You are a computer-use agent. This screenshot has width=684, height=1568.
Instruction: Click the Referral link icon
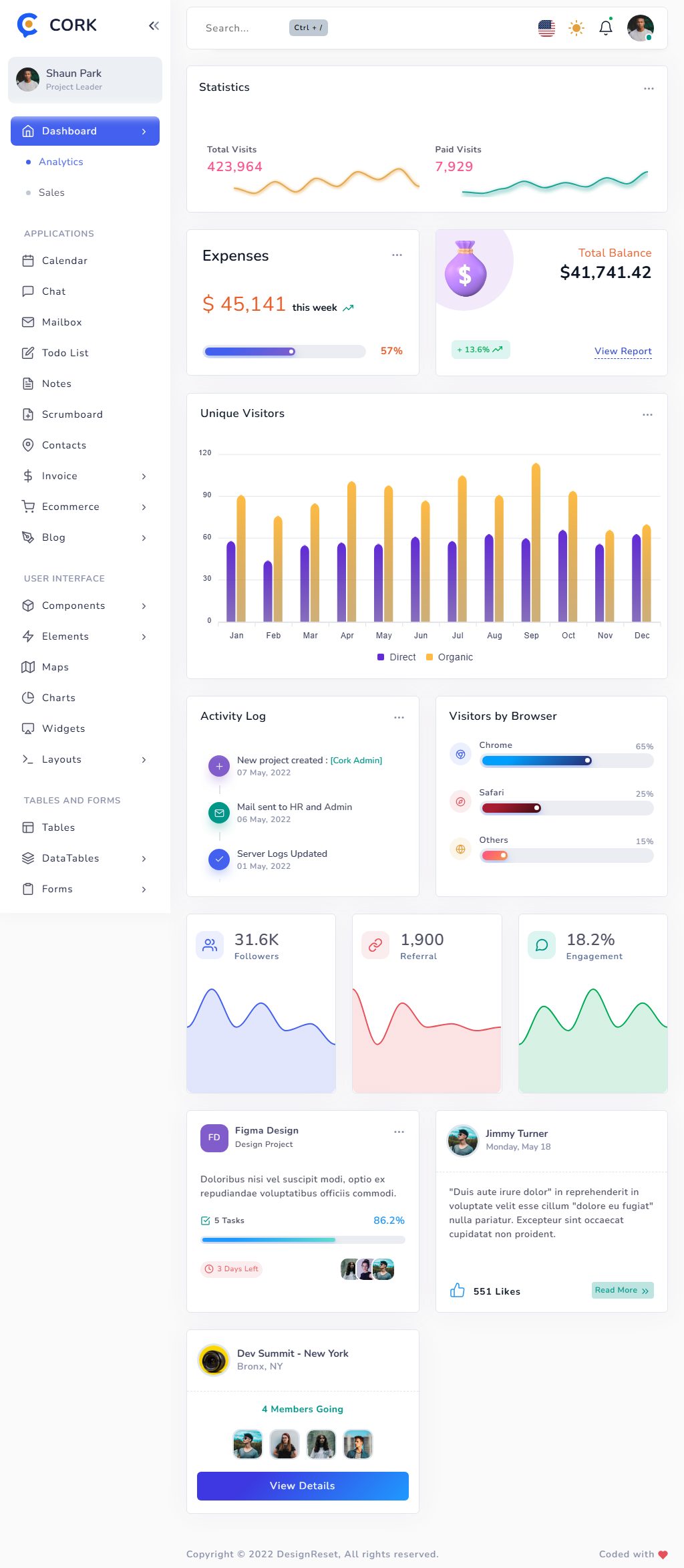click(x=375, y=945)
